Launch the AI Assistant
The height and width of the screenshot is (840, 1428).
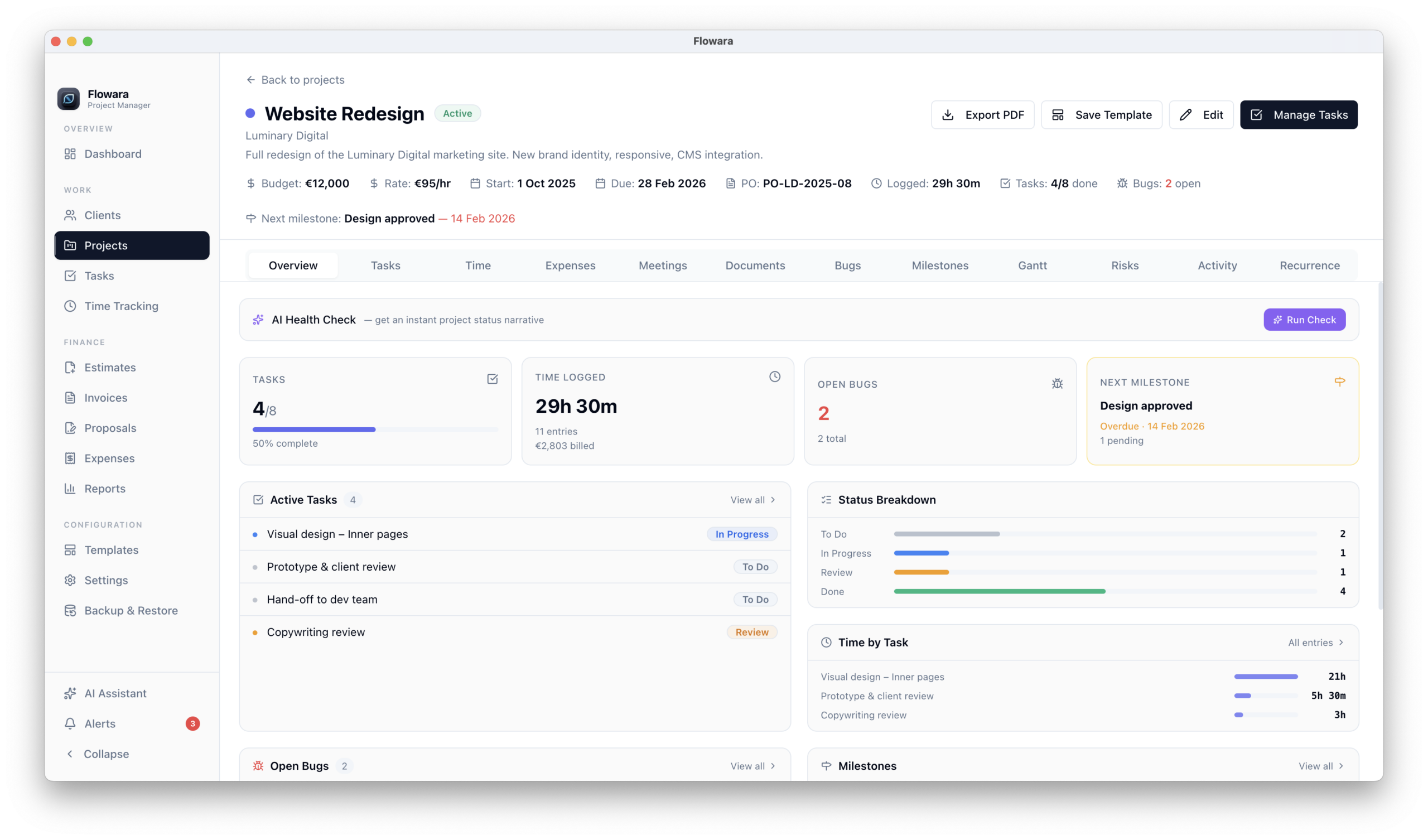[132, 693]
